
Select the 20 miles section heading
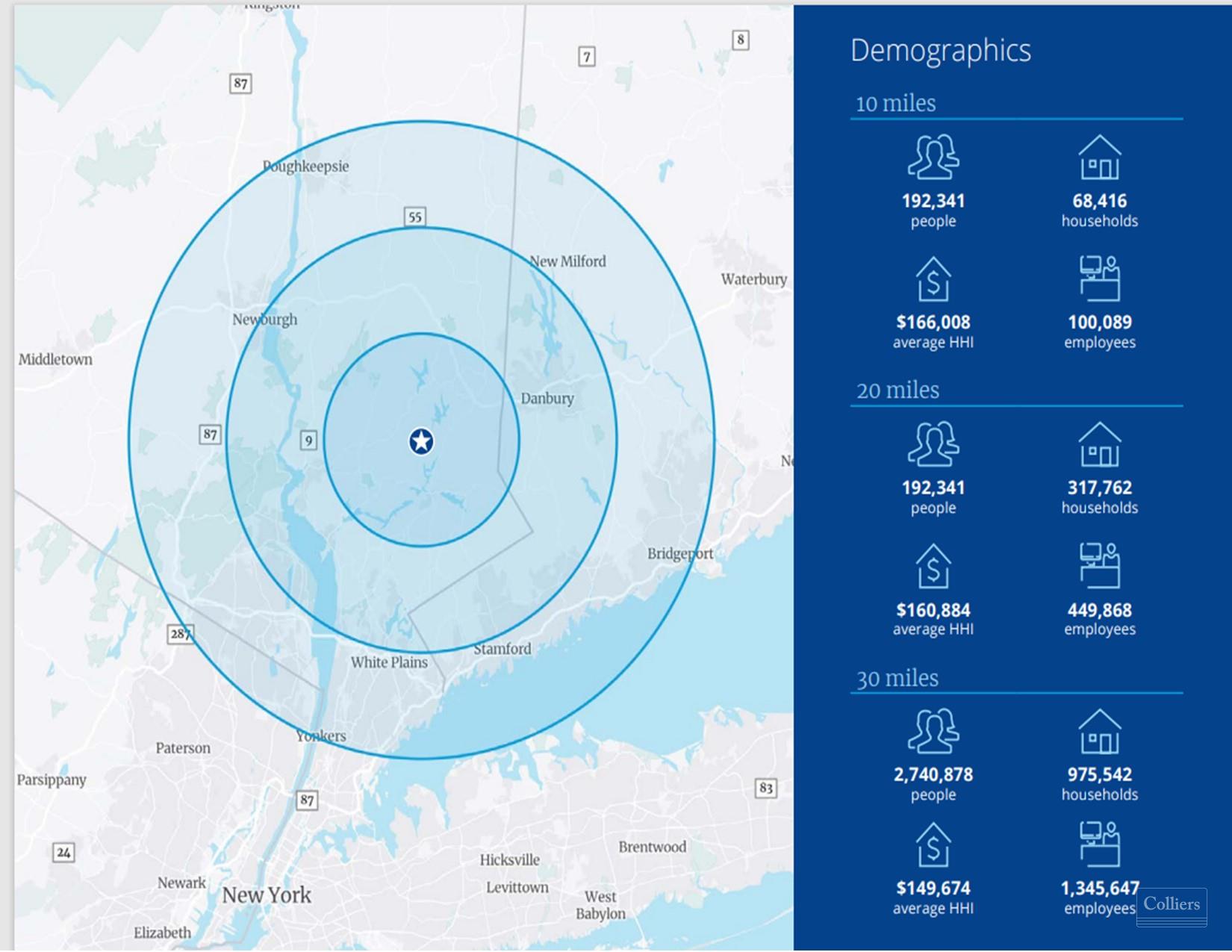(x=897, y=390)
